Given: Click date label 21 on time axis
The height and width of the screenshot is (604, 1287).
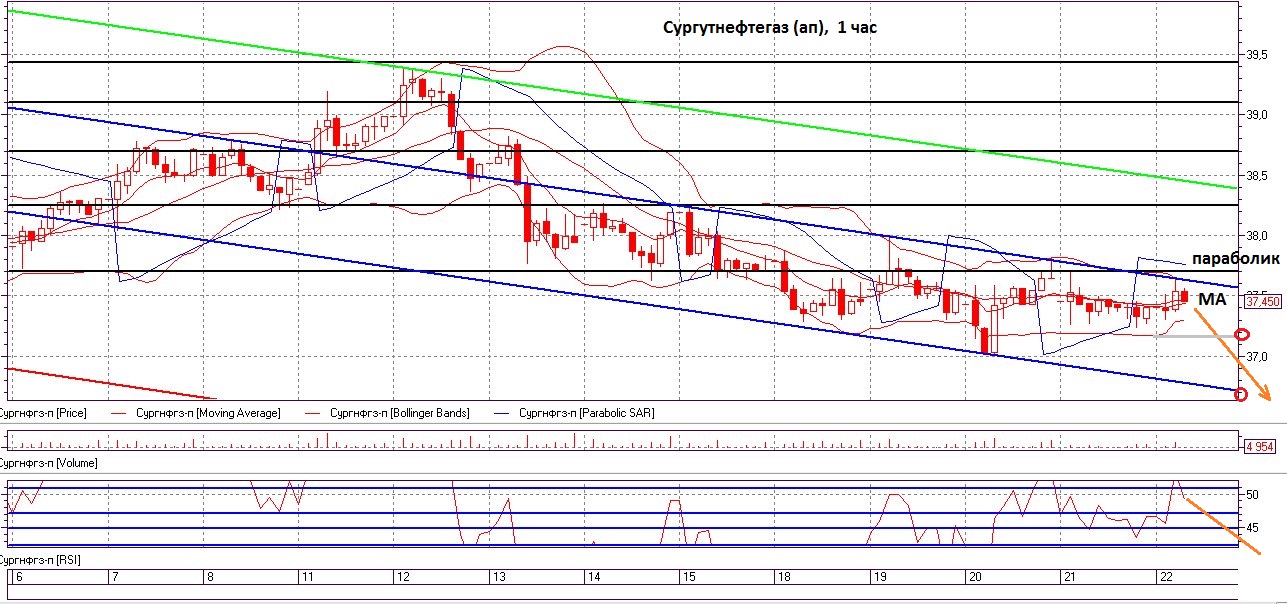Looking at the screenshot, I should tap(1069, 577).
